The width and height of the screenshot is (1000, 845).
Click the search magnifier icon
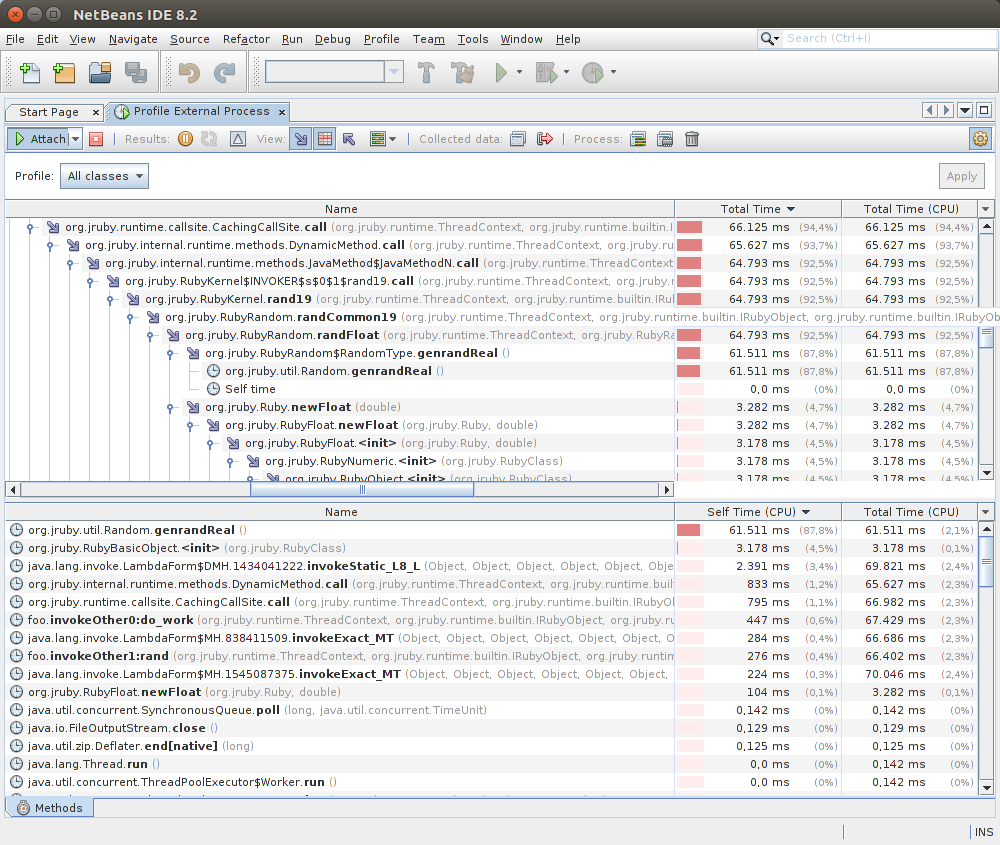tap(767, 38)
